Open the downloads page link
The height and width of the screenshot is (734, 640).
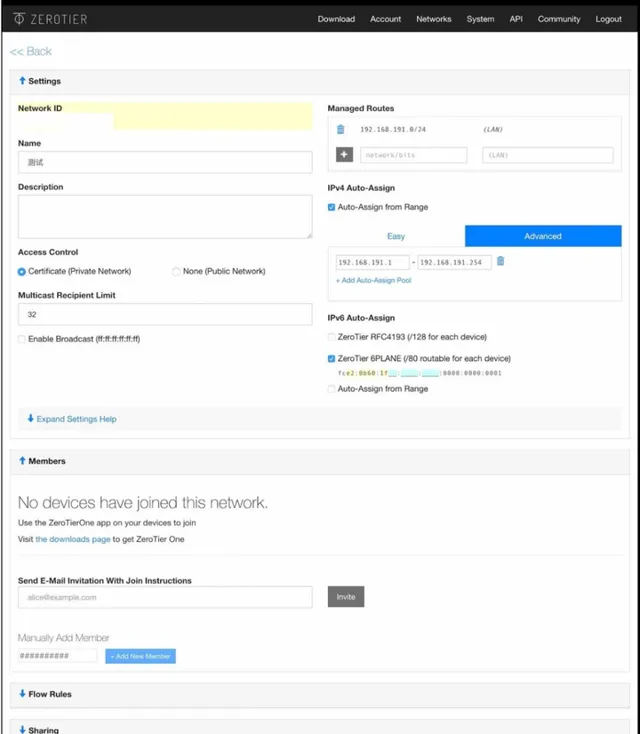click(73, 539)
